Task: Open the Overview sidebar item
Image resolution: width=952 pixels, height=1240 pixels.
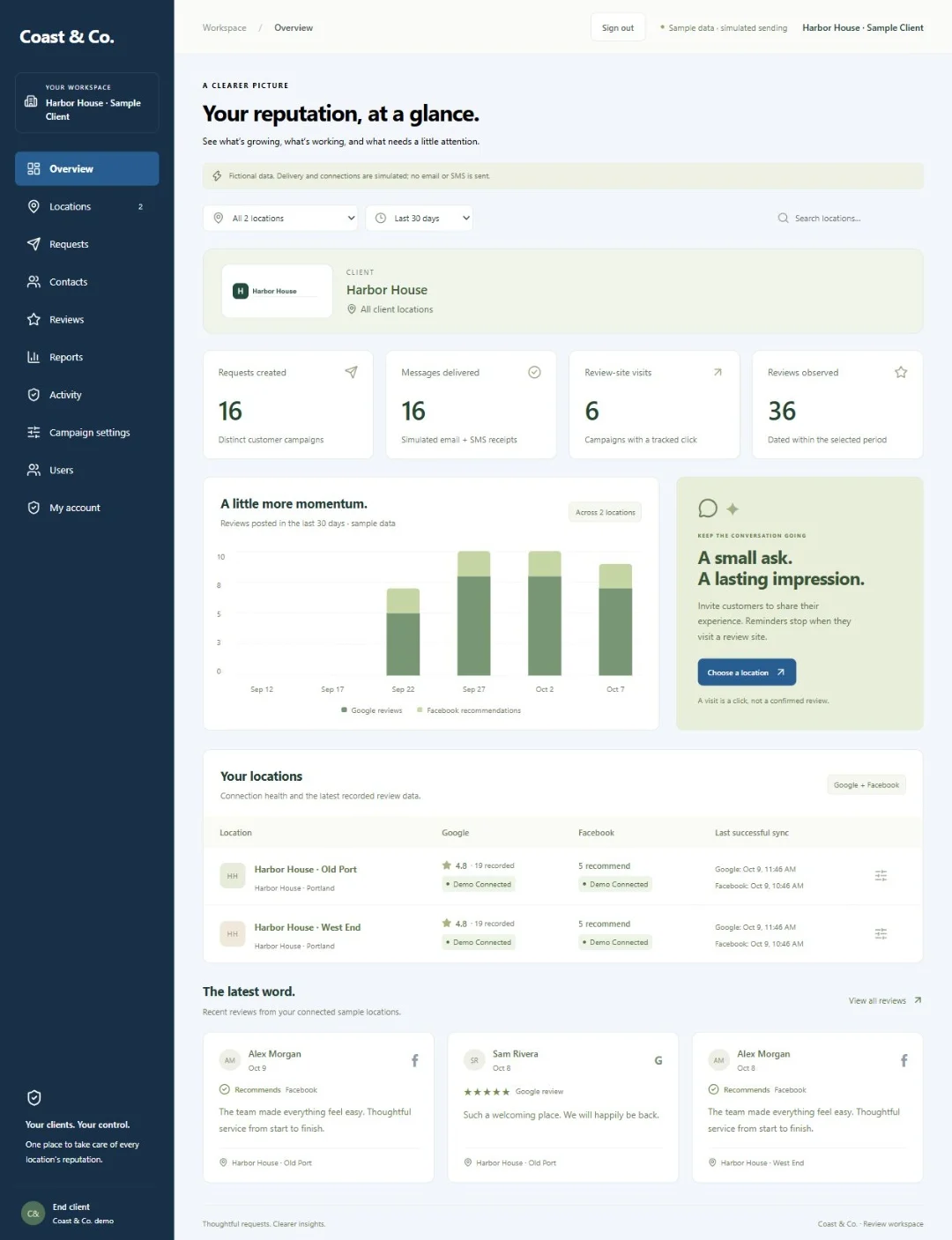Action: click(x=86, y=168)
